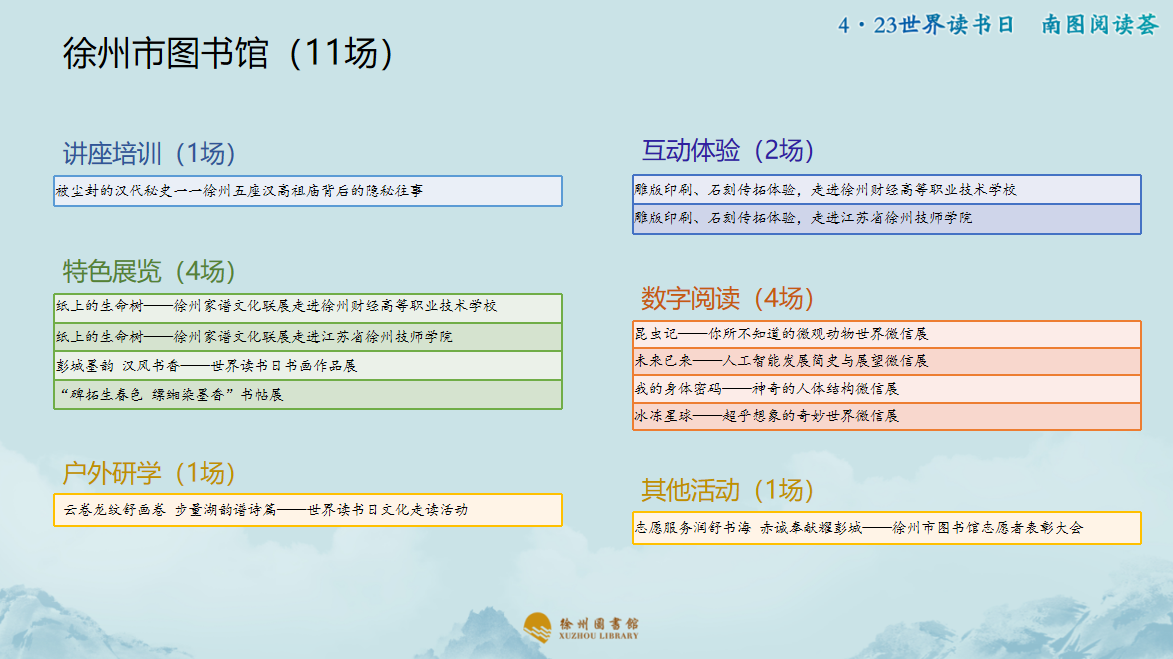Select the 云卷龙纹舒画卷 outdoor activity box
This screenshot has width=1173, height=659.
coord(307,510)
